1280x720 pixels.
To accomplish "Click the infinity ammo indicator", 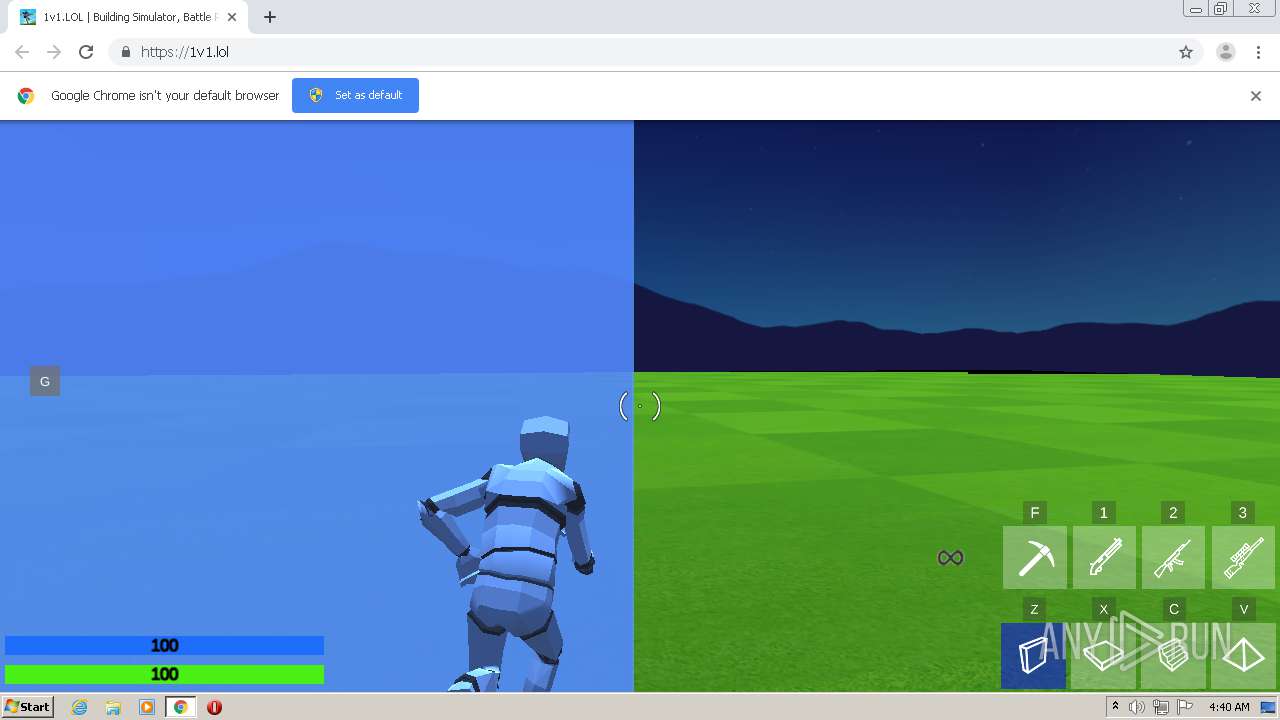I will pos(950,558).
